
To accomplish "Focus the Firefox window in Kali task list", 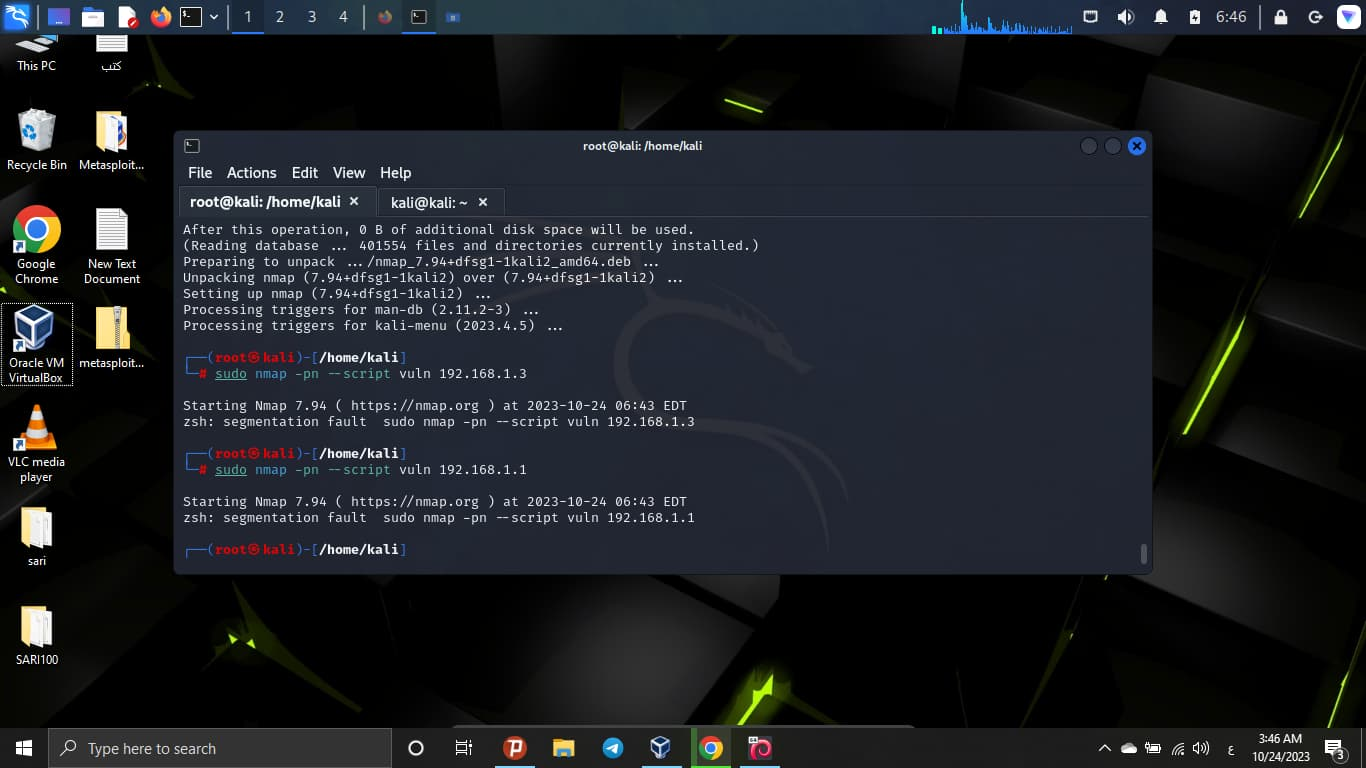I will 385,17.
